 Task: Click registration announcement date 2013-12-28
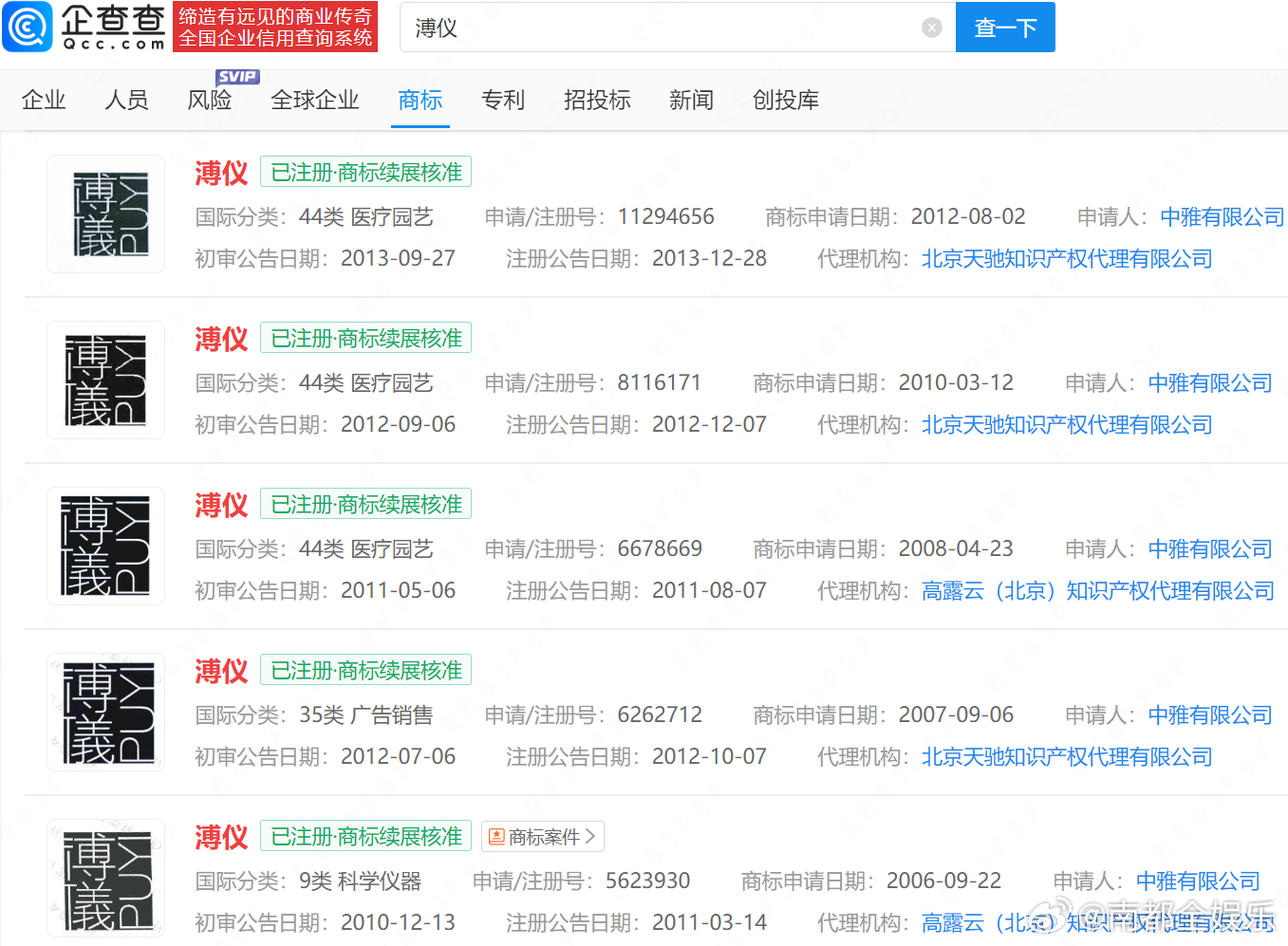(709, 259)
